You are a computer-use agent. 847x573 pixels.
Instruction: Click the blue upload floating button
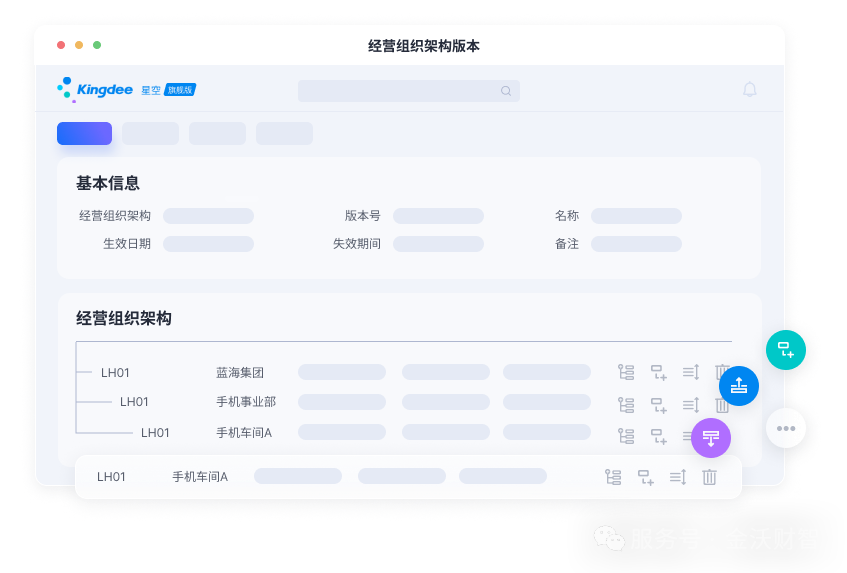(738, 386)
